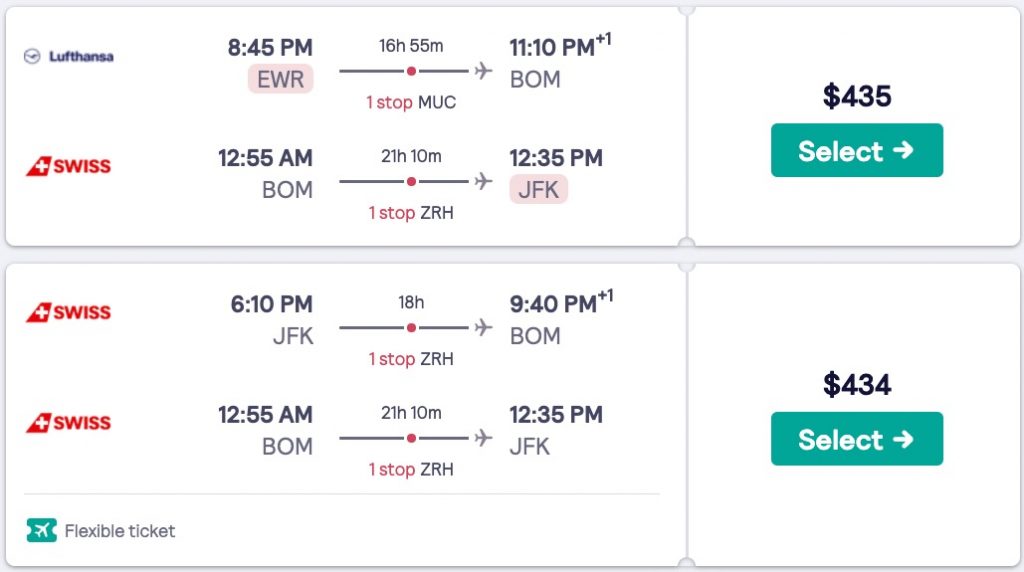
Task: Click the 8:45 PM departure time
Action: click(x=270, y=47)
